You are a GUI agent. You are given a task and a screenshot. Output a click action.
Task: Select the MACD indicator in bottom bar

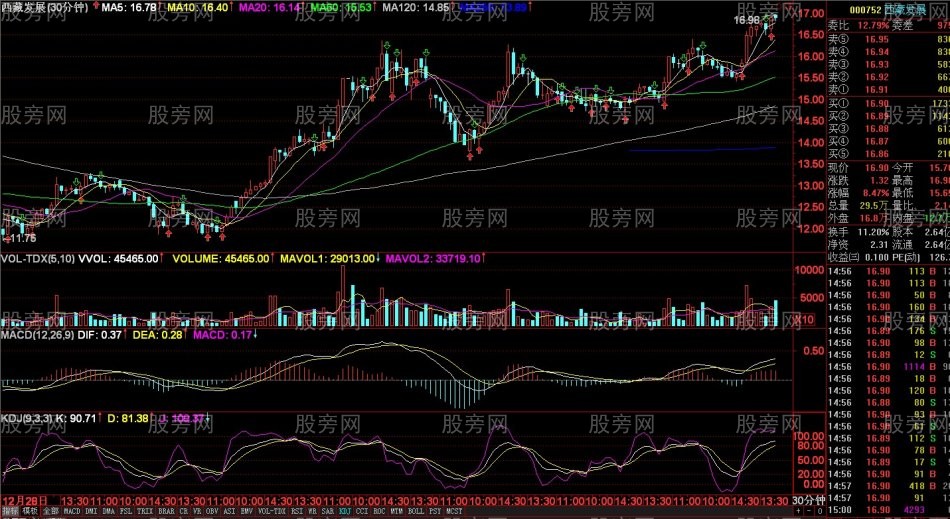72,511
